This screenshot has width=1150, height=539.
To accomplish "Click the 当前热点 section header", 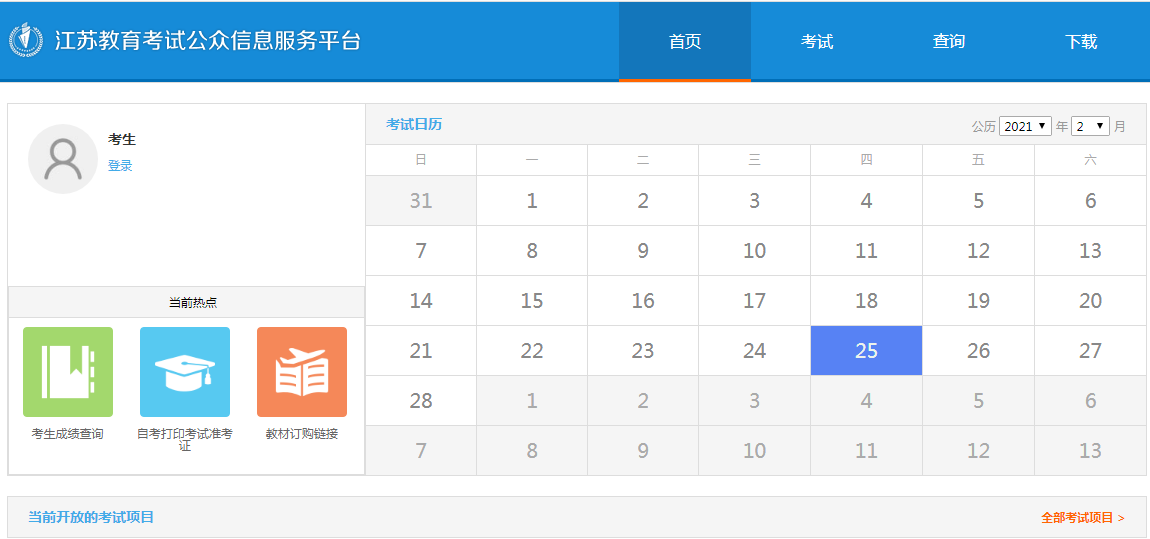I will point(186,302).
